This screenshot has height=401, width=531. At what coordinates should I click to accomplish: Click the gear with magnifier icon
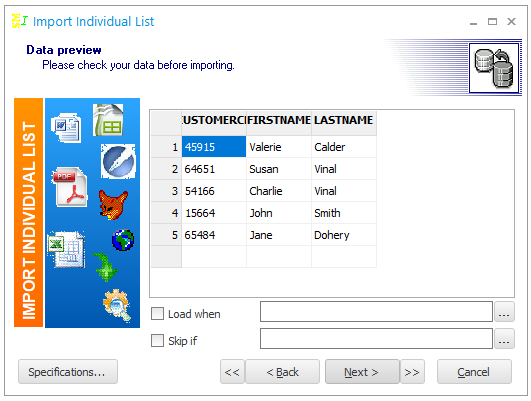pyautogui.click(x=117, y=305)
